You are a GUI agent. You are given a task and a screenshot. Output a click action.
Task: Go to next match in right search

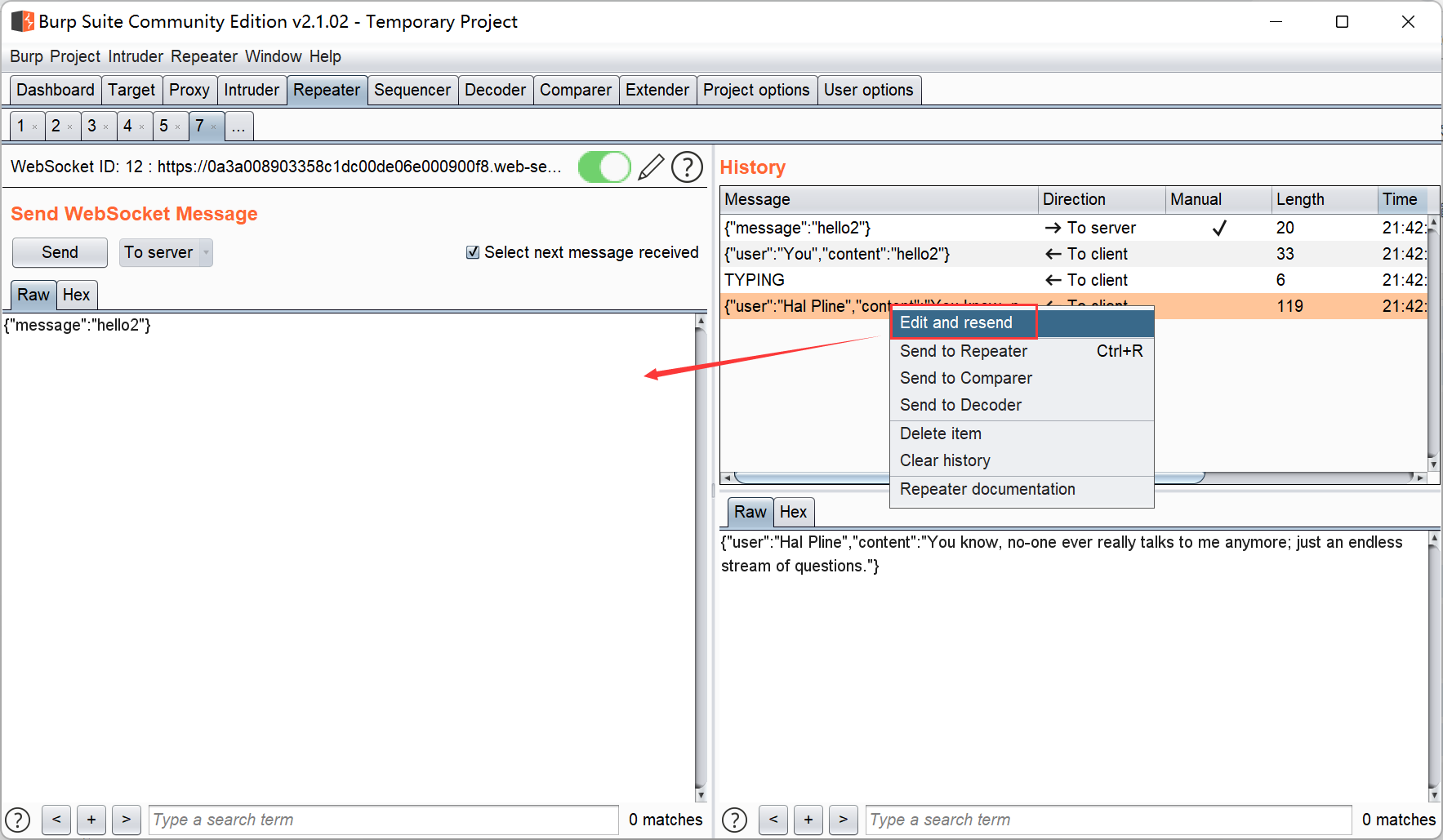point(843,820)
